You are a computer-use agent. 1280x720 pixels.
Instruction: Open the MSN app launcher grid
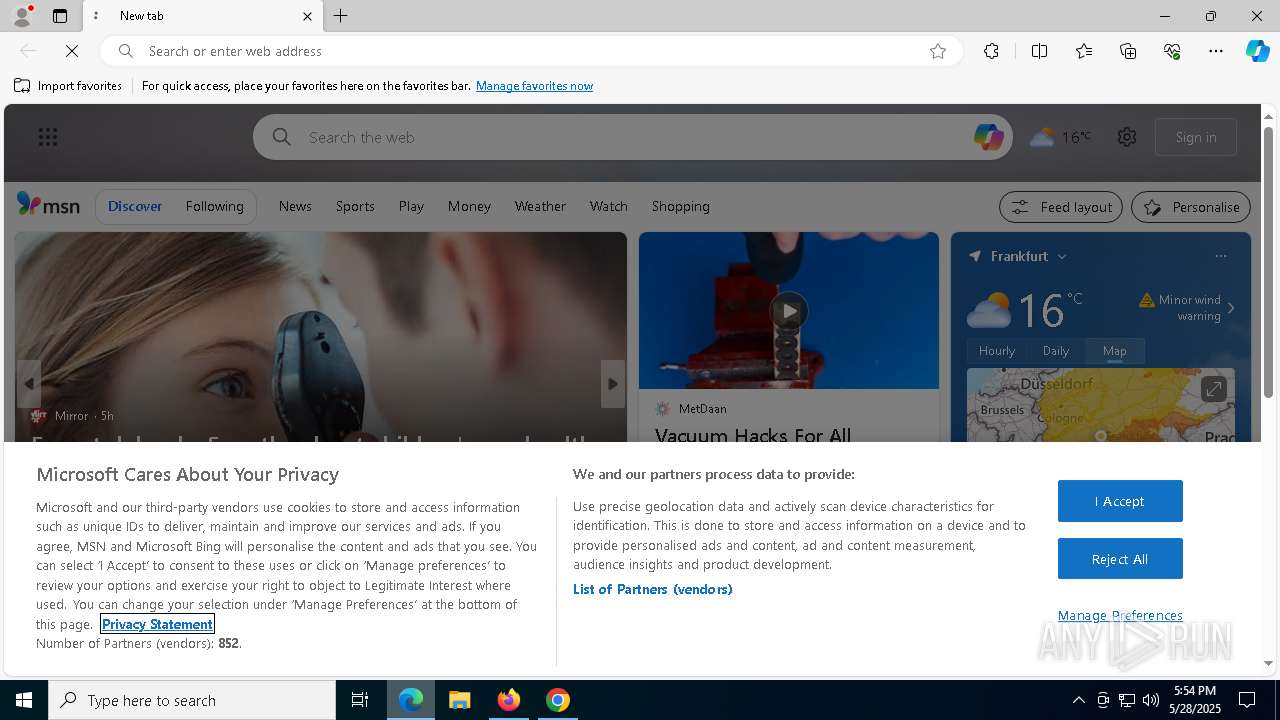(48, 137)
